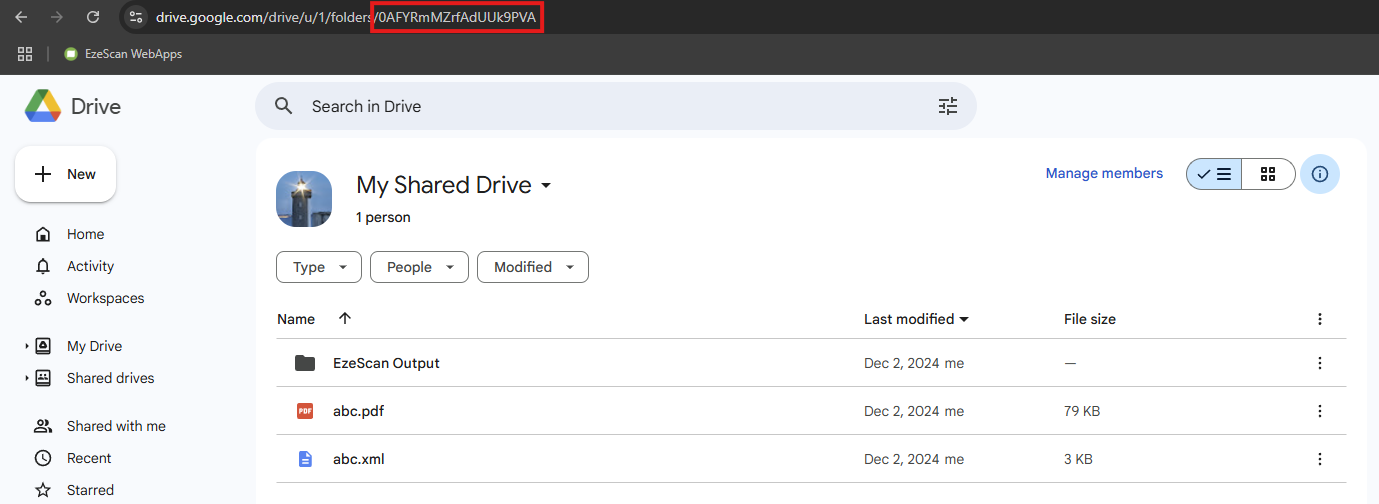The width and height of the screenshot is (1379, 504).
Task: Open Recent files in the sidebar
Action: click(89, 458)
